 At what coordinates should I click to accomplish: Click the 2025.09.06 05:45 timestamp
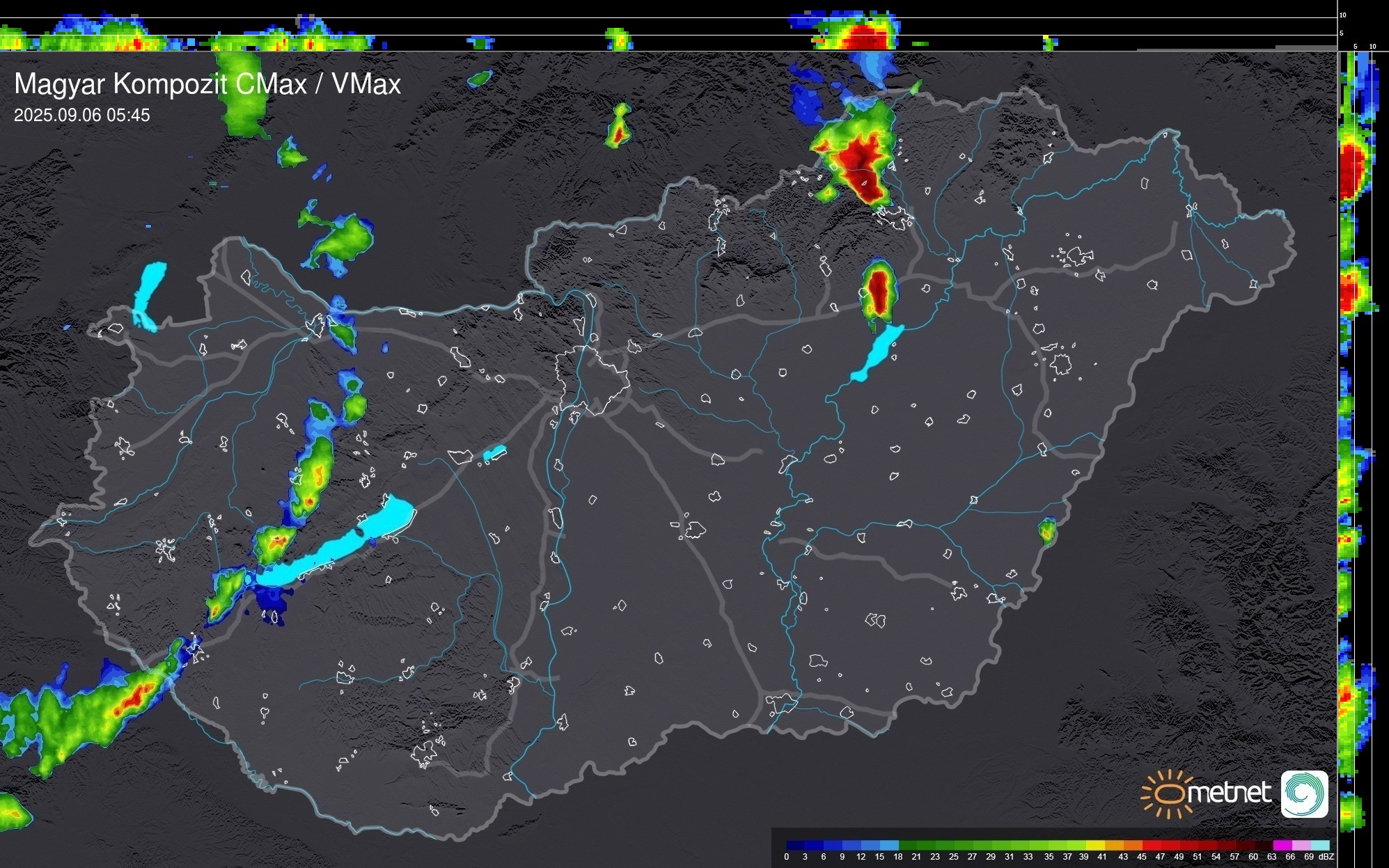click(81, 116)
